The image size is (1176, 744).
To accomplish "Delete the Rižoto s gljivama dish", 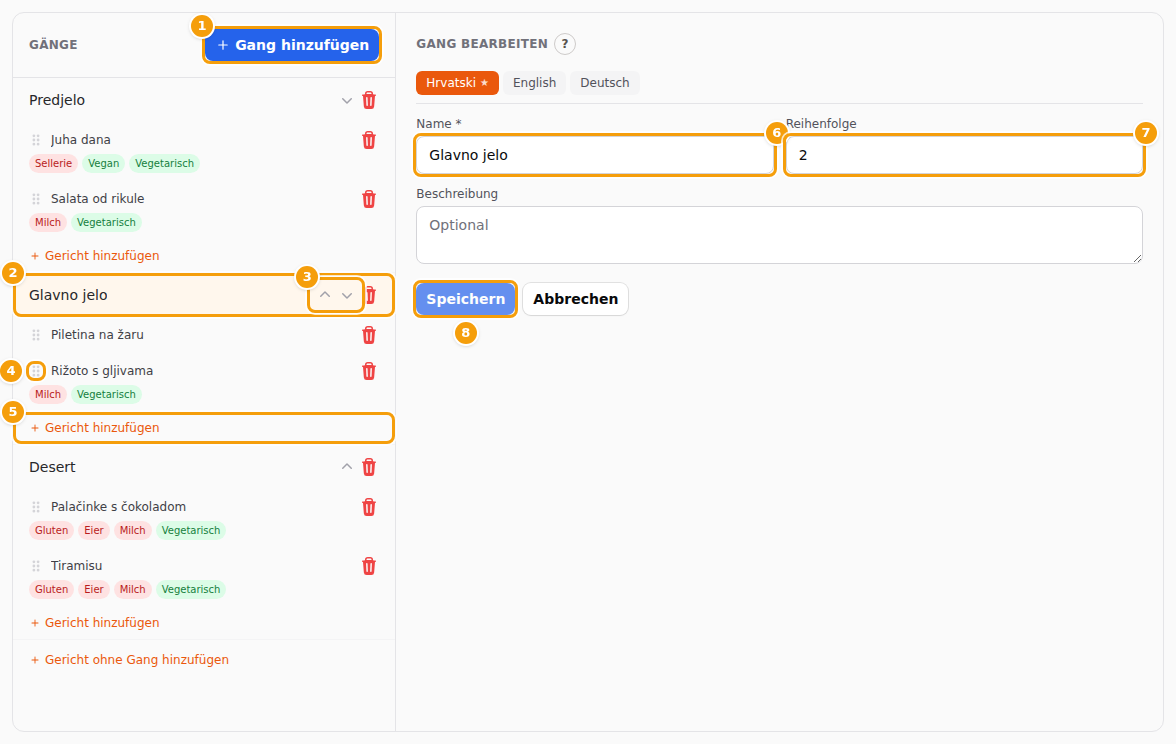I will [369, 371].
